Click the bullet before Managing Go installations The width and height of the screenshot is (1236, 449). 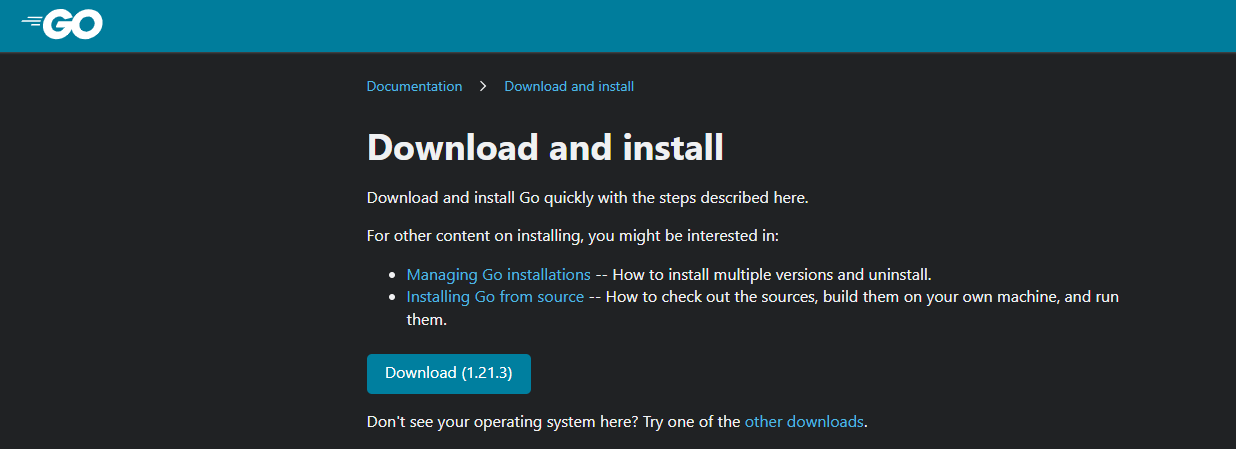(391, 275)
